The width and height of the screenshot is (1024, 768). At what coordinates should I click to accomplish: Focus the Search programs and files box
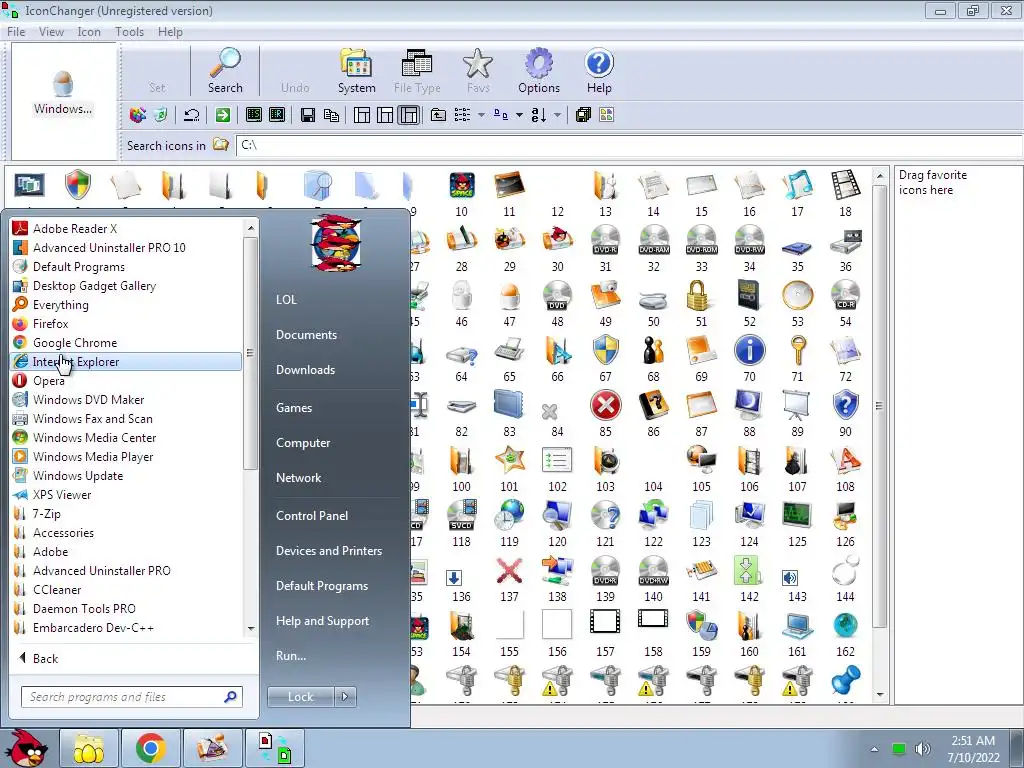(x=132, y=697)
